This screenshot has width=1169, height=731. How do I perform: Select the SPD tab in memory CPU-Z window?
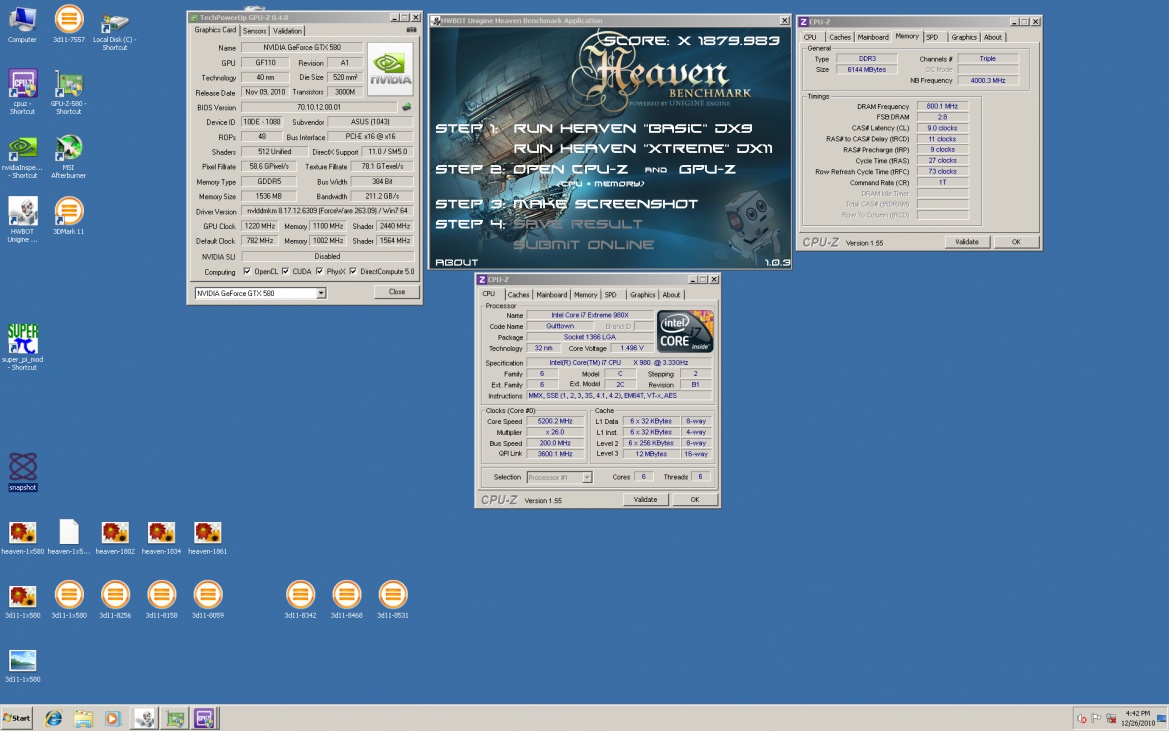click(x=932, y=37)
